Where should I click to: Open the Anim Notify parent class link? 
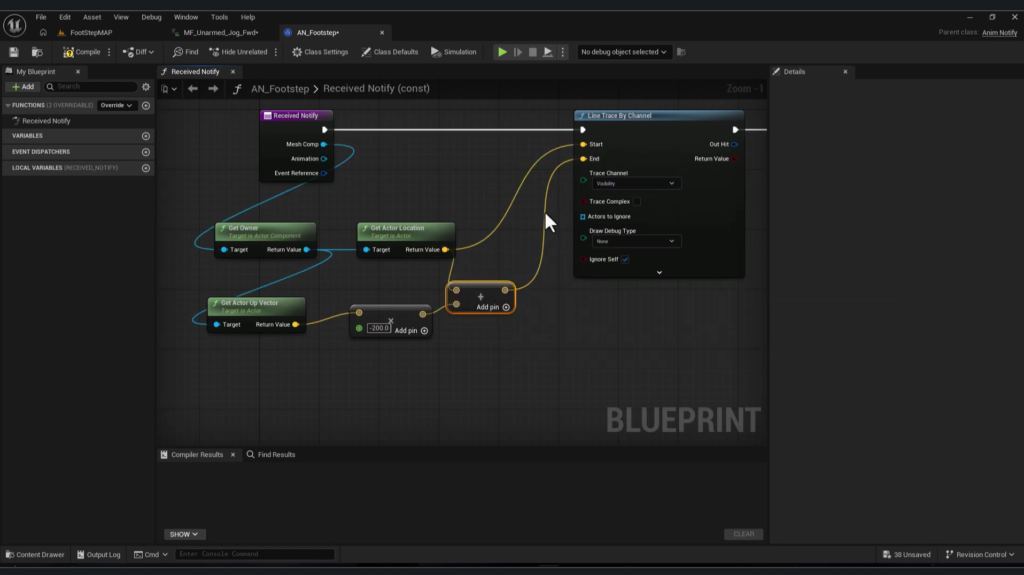(x=999, y=33)
